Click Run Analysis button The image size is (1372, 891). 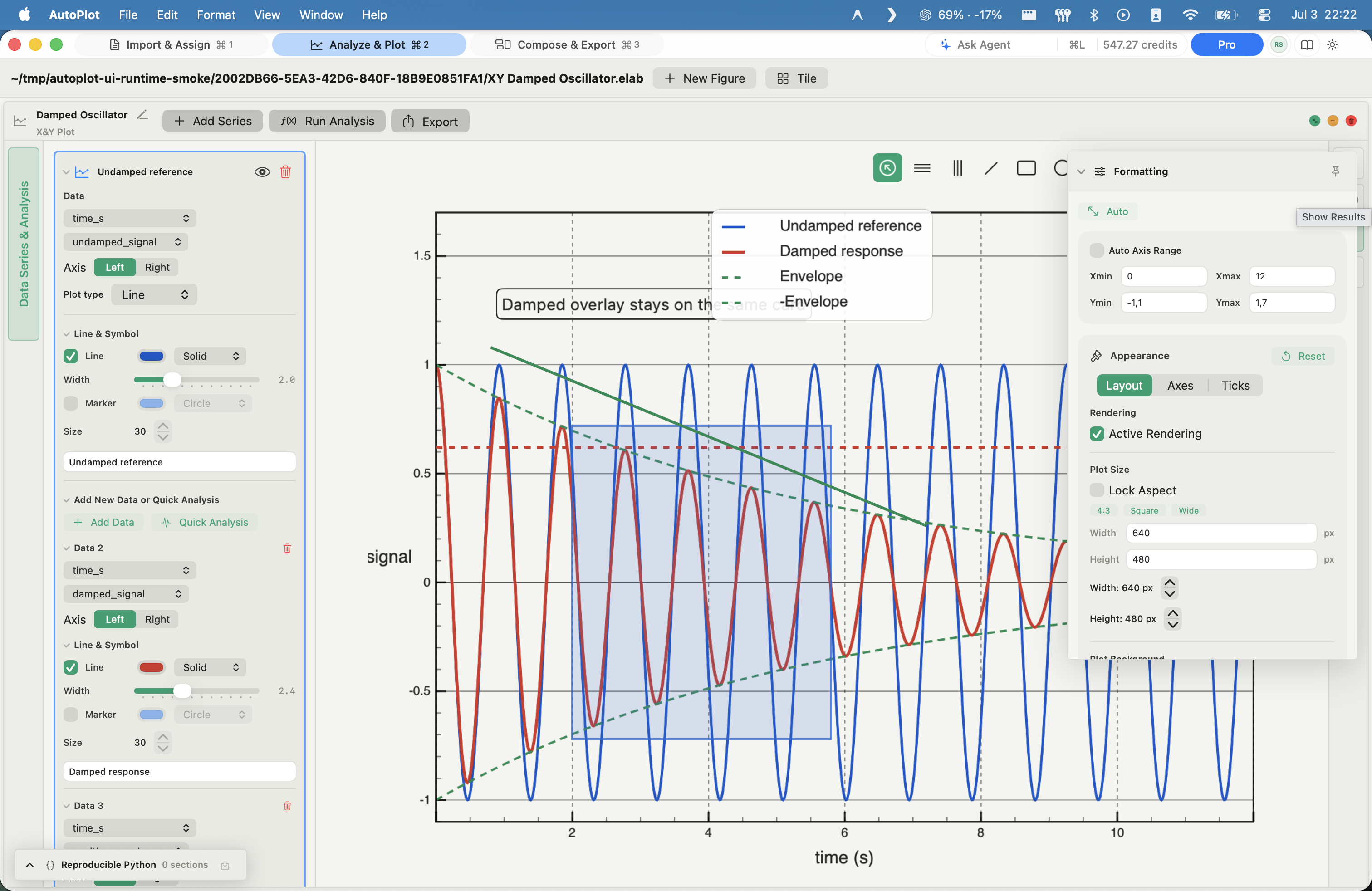[x=327, y=121]
